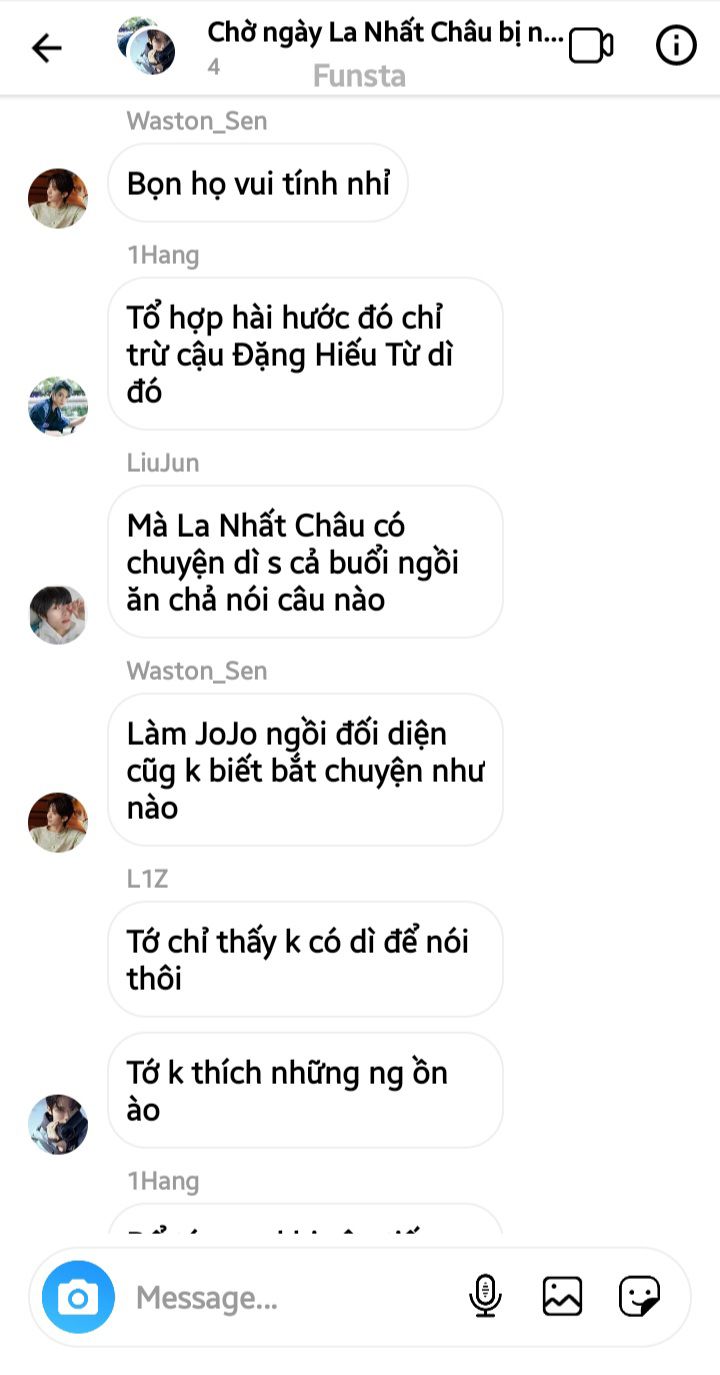
Task: Open the blue camera button
Action: coord(78,1297)
